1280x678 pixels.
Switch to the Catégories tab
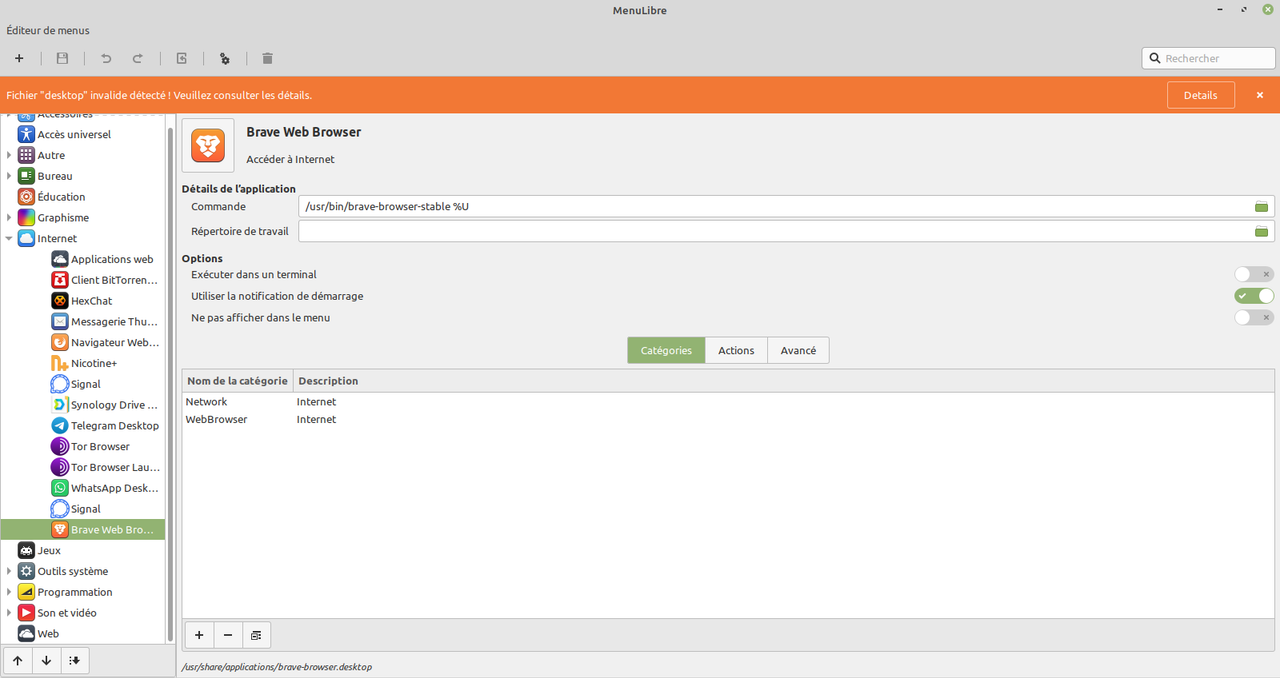click(666, 350)
